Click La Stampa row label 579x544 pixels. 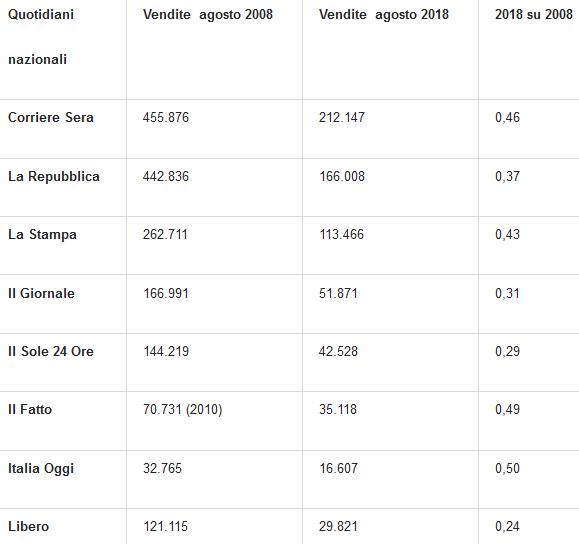42,235
